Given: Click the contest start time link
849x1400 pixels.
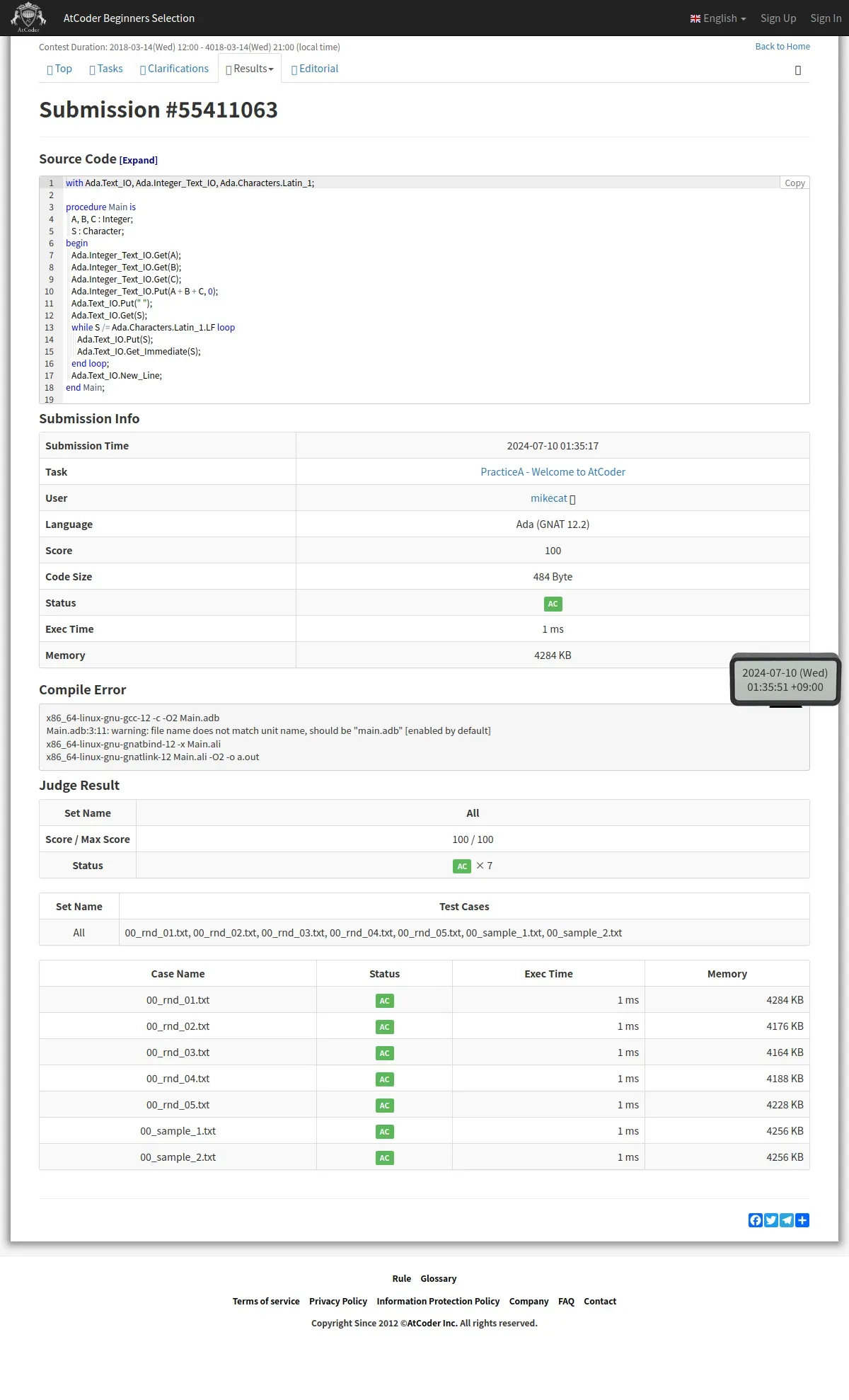Looking at the screenshot, I should tap(154, 47).
